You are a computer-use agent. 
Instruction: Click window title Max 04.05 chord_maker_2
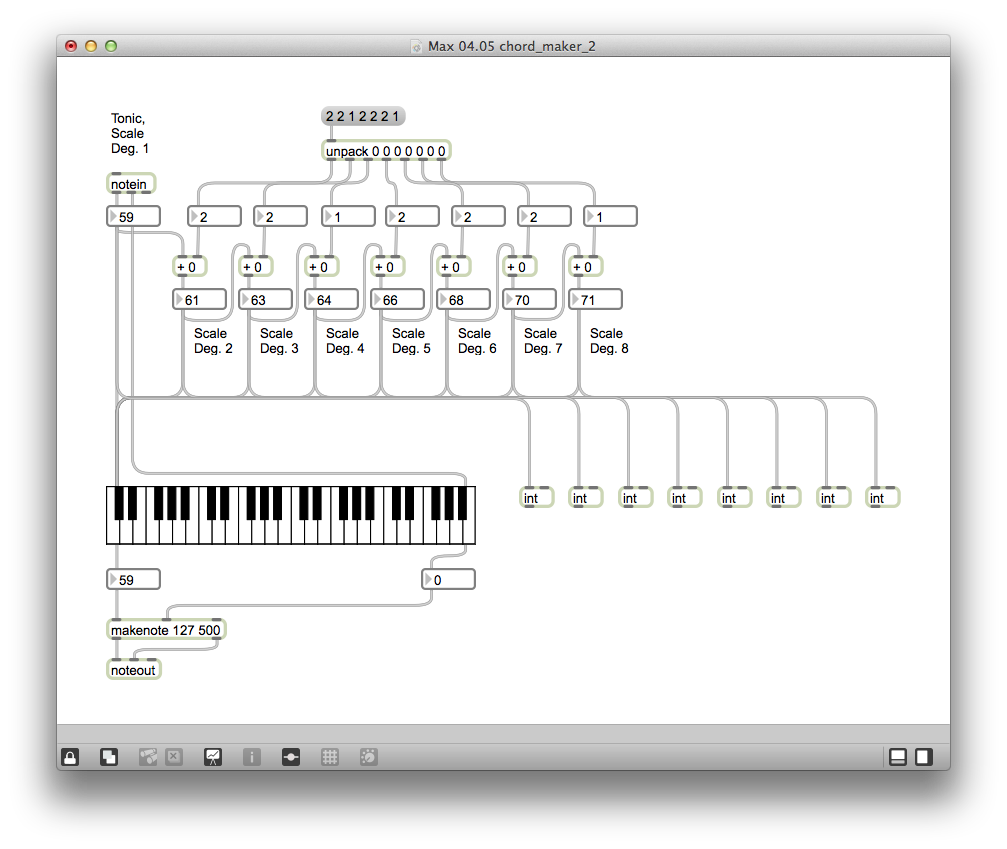coord(512,46)
